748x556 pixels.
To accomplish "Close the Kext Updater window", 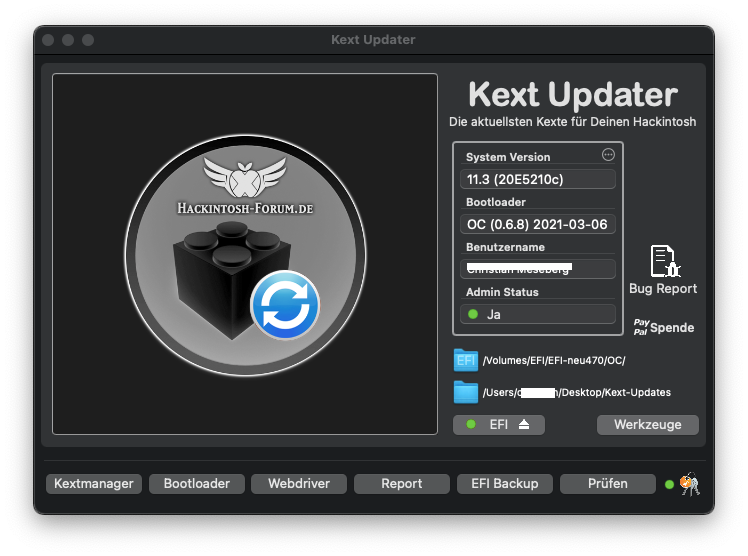I will point(48,40).
